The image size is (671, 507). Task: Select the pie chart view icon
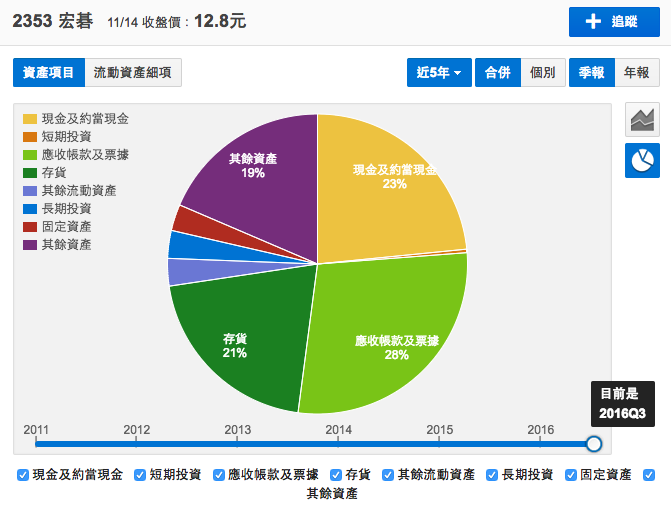[x=642, y=160]
